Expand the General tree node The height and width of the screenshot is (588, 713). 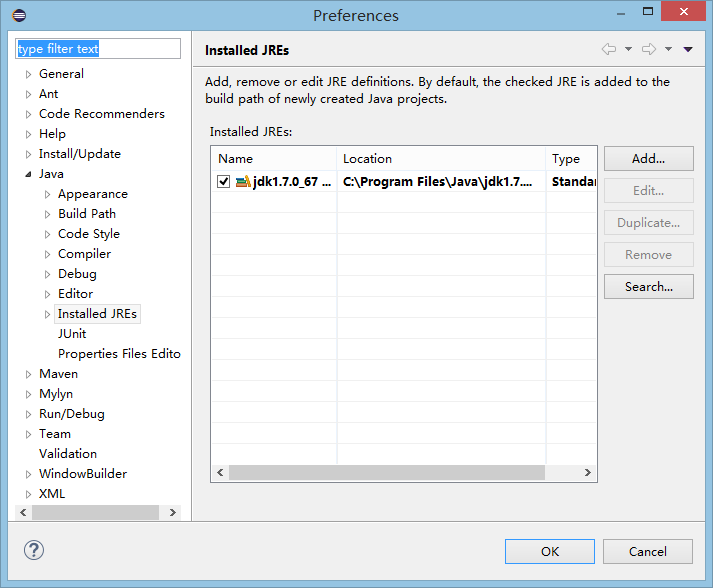point(28,74)
